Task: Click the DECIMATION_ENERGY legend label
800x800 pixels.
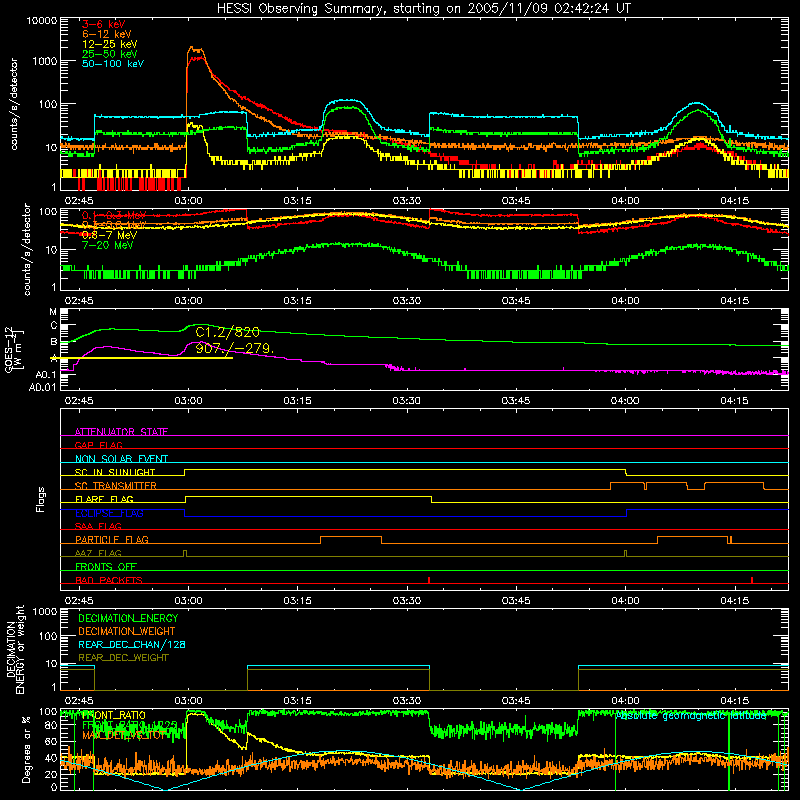Action: coord(128,618)
